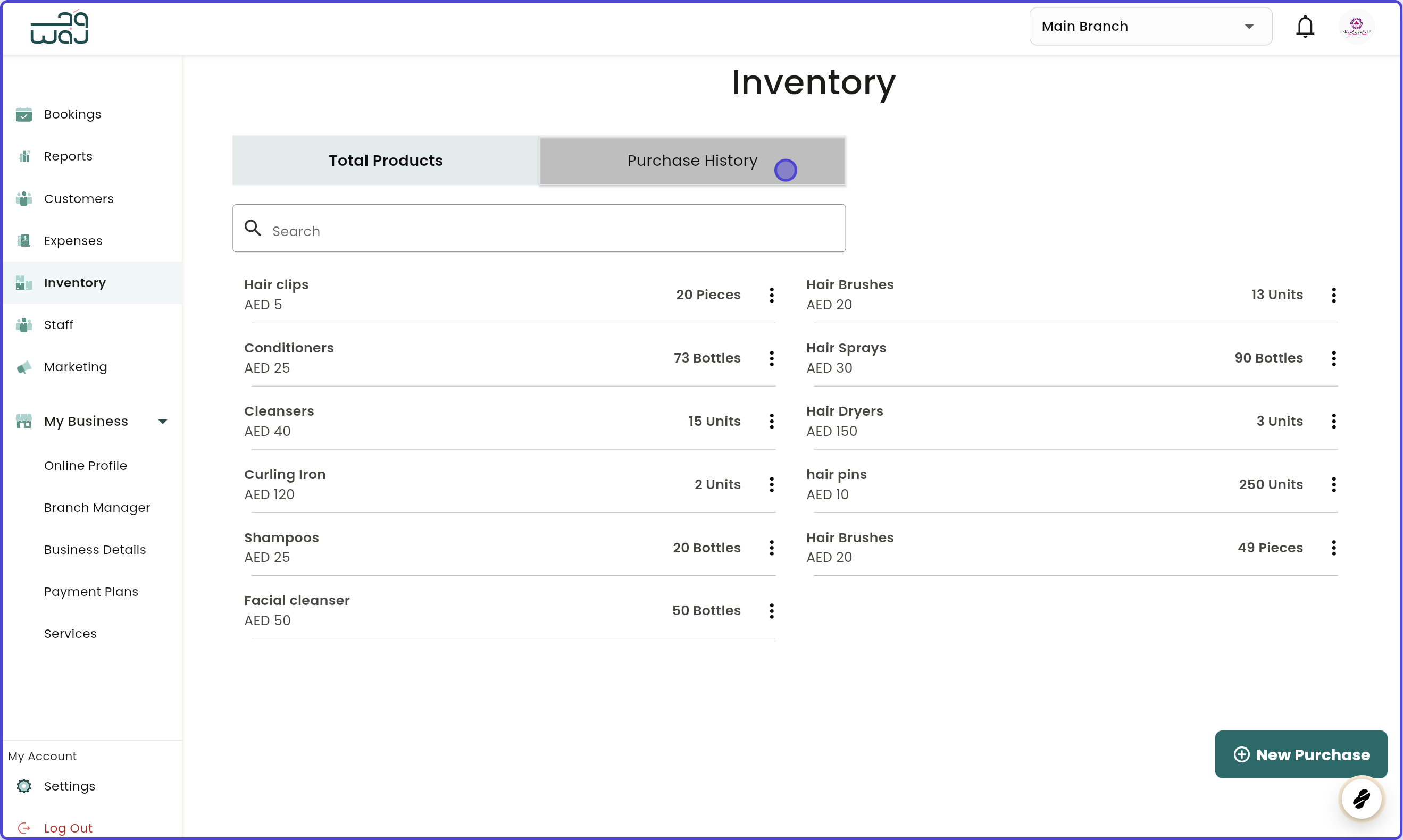Select the Inventory icon in sidebar
Image resolution: width=1403 pixels, height=840 pixels.
24,282
